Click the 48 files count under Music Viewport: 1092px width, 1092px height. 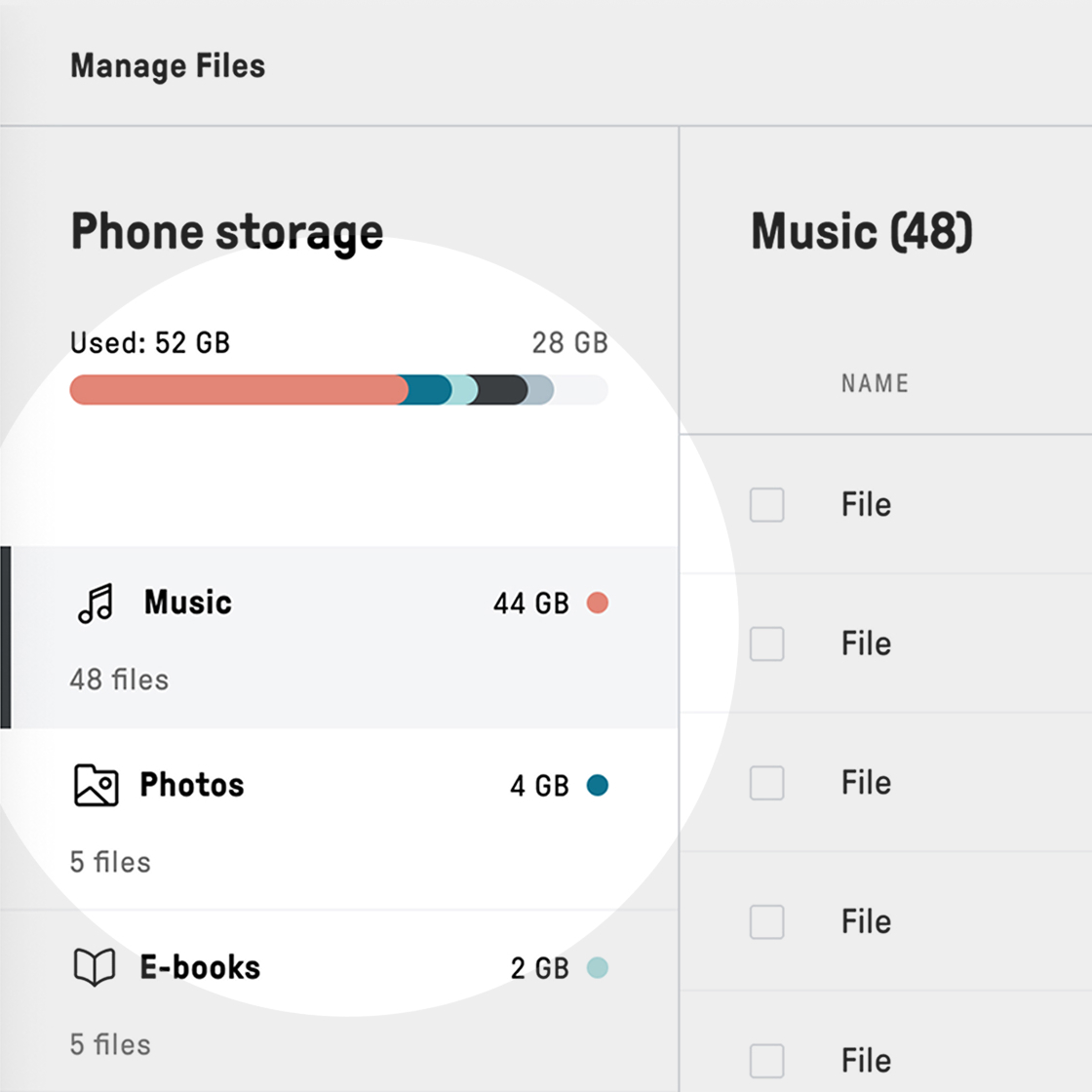point(119,680)
